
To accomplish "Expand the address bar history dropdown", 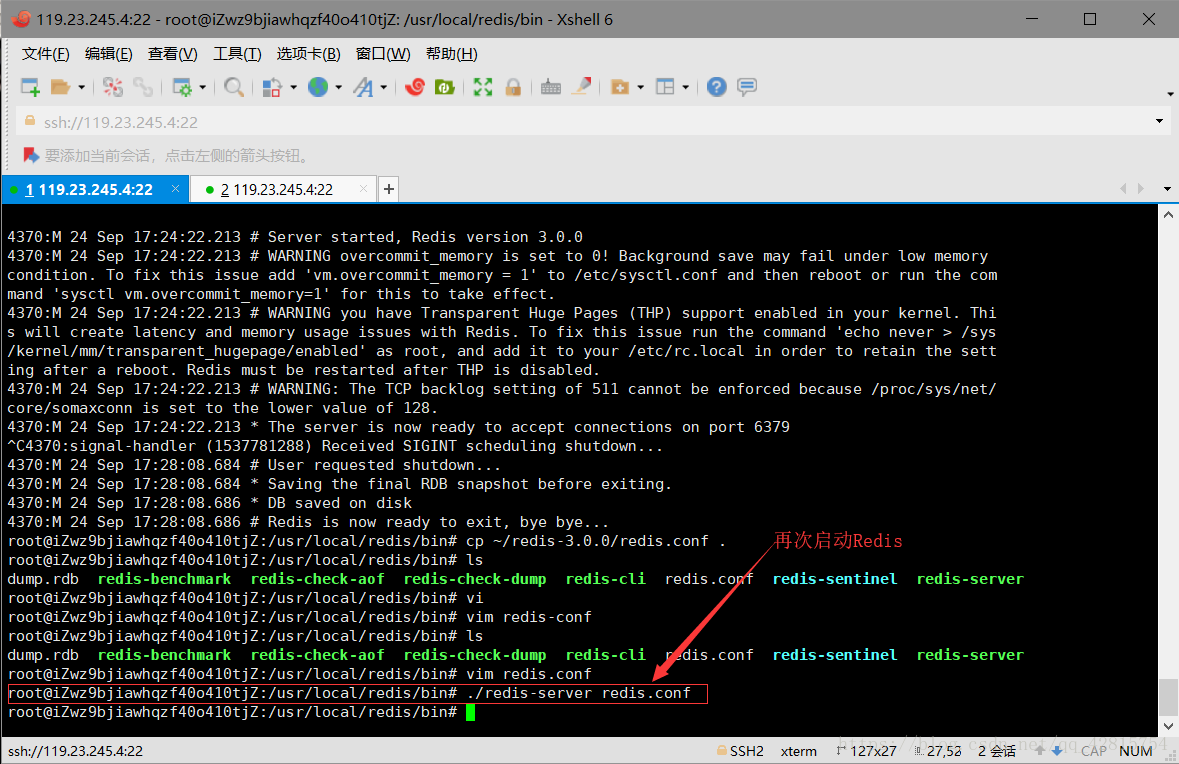I will pos(1159,122).
